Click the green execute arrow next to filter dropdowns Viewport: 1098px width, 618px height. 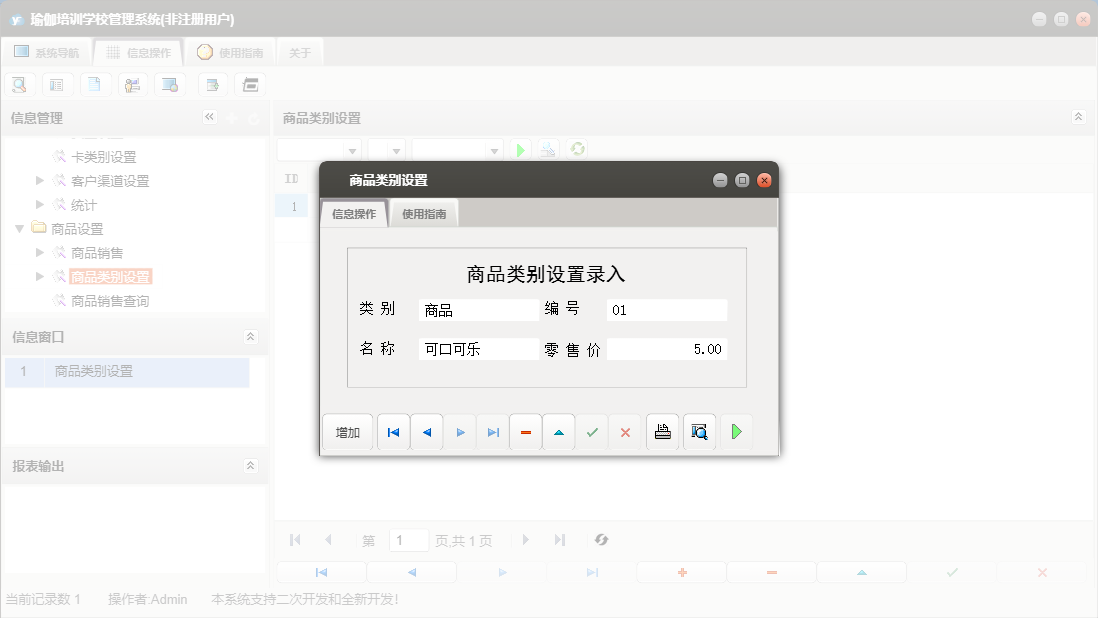(x=519, y=148)
